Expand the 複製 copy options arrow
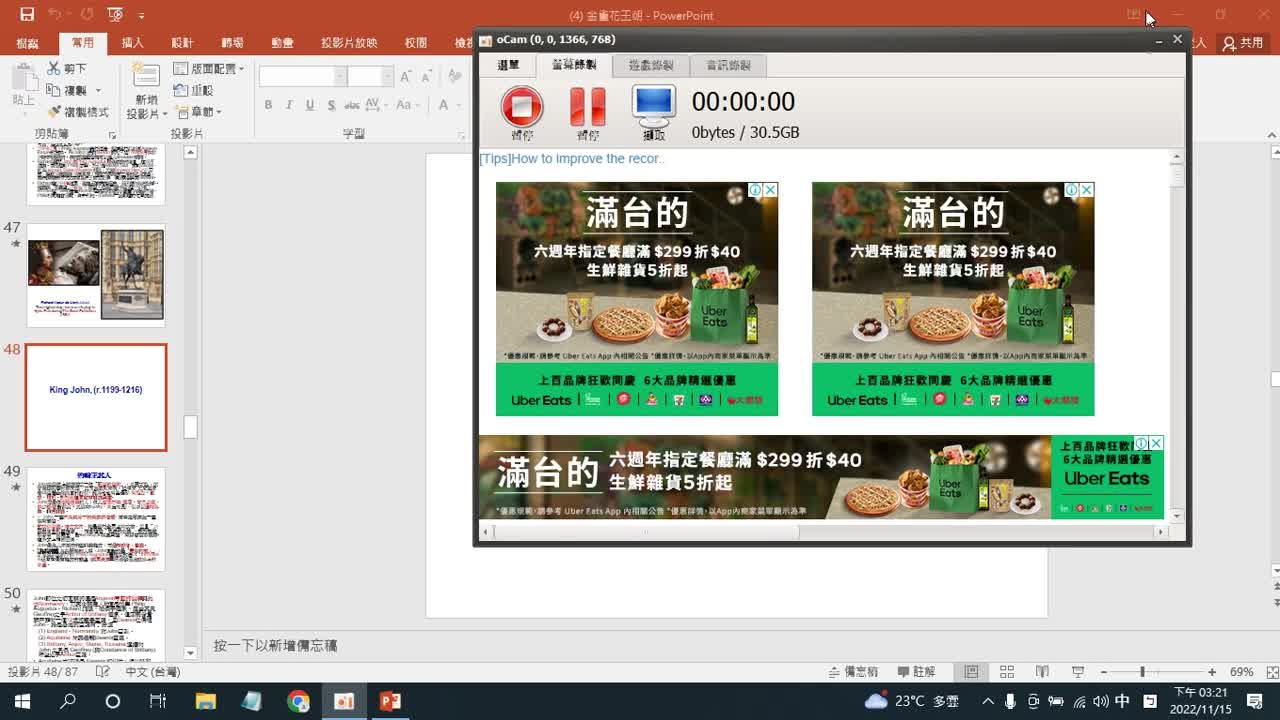Image resolution: width=1280 pixels, height=720 pixels. 97,91
